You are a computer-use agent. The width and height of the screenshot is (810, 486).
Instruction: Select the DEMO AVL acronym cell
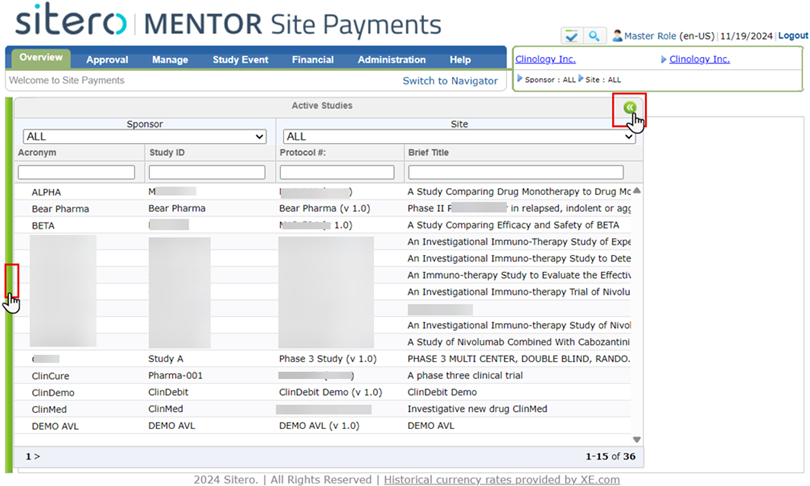55,427
